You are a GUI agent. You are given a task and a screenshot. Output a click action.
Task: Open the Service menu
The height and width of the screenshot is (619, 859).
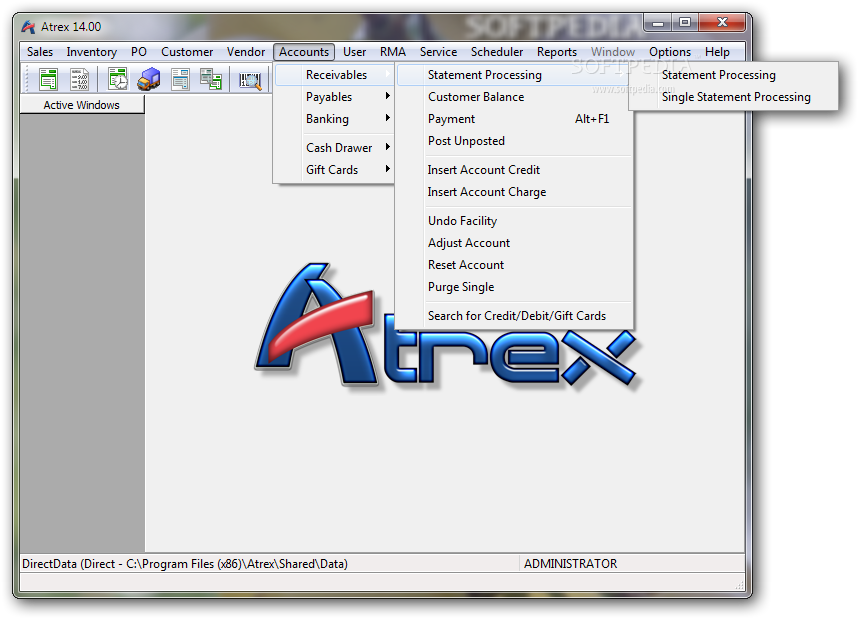pos(438,52)
